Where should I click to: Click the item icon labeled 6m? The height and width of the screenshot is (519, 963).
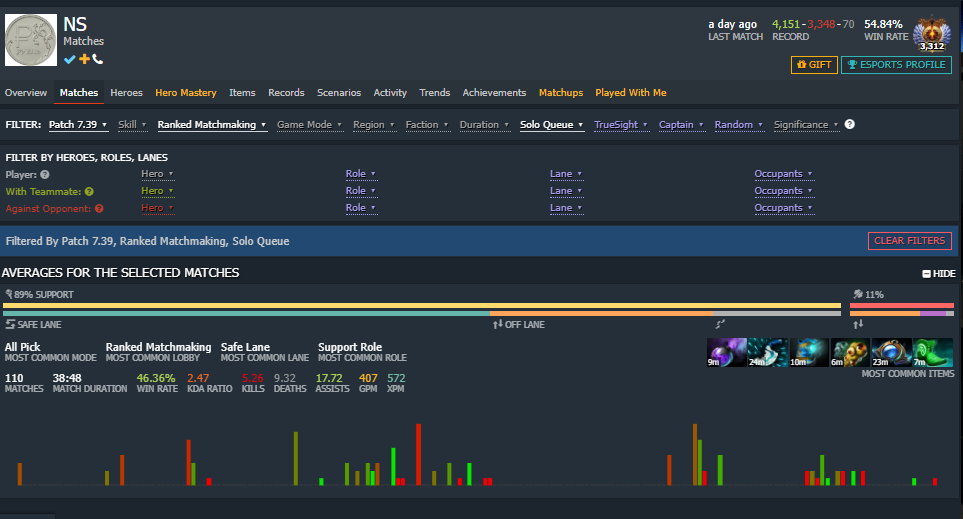(850, 353)
